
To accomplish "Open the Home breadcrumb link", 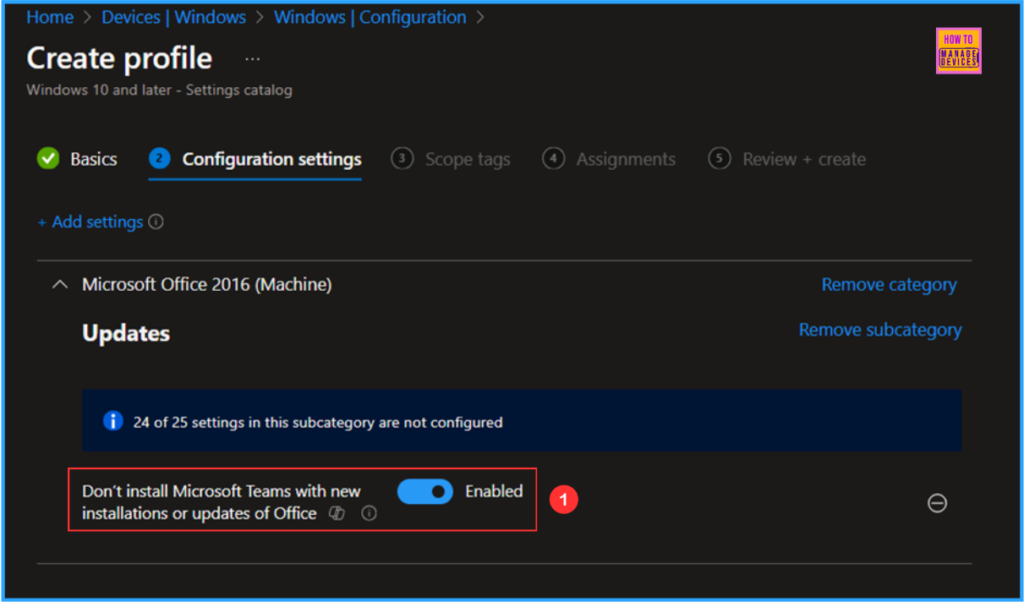I will (50, 18).
